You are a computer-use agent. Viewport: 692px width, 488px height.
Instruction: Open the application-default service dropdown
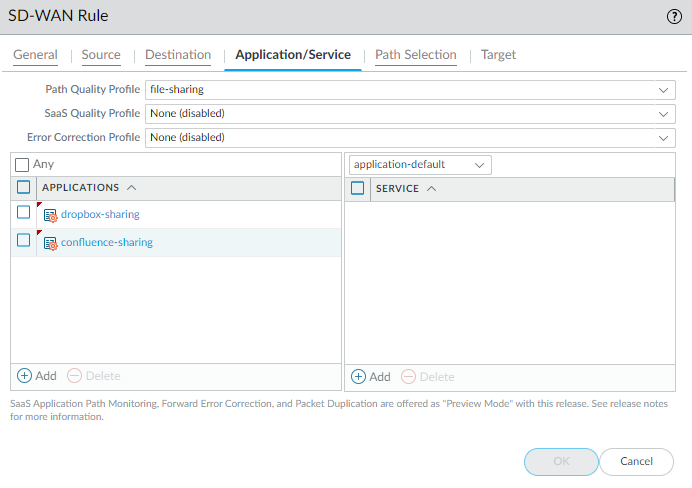tap(479, 164)
